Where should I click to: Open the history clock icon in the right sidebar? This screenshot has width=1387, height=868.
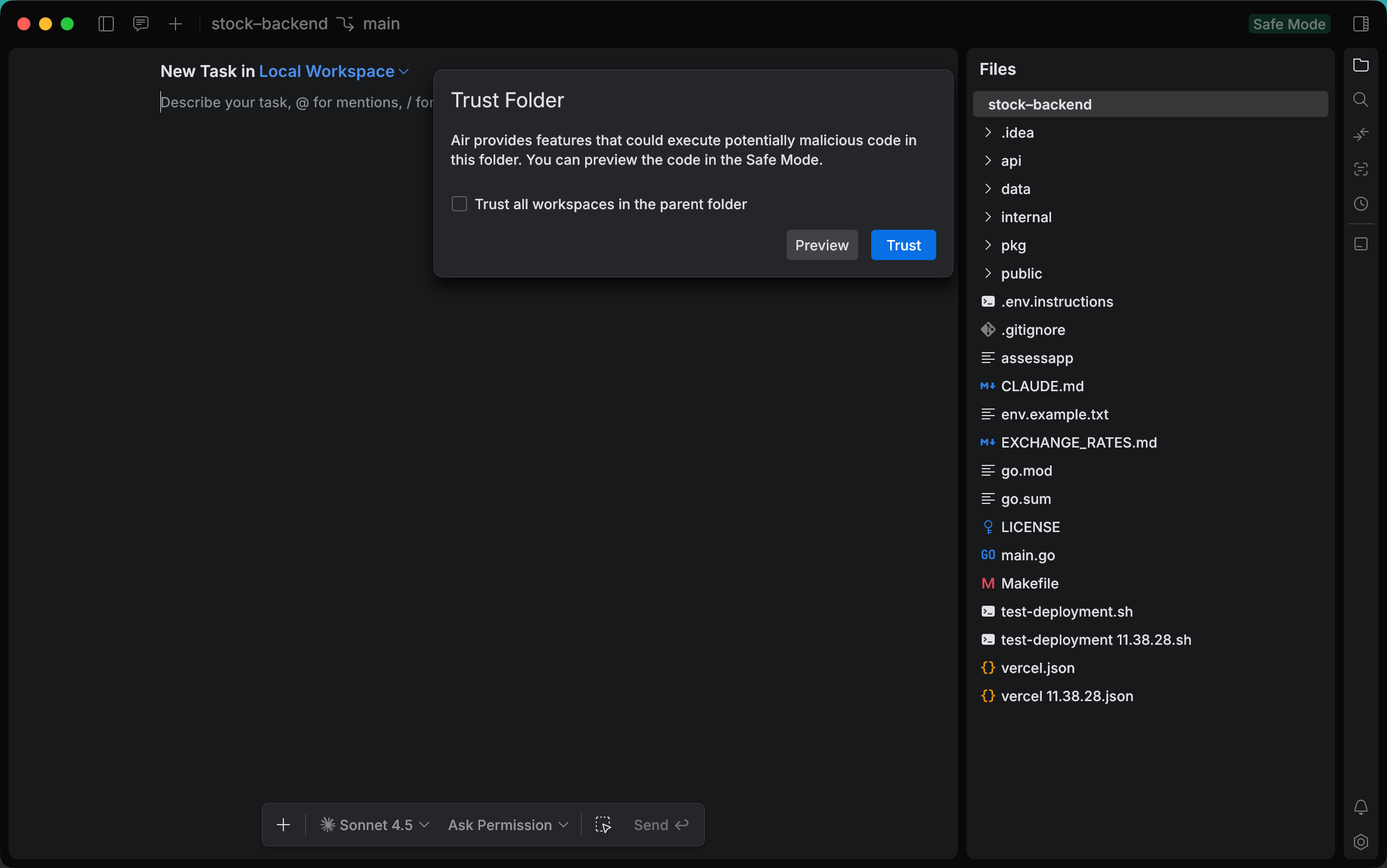point(1360,204)
